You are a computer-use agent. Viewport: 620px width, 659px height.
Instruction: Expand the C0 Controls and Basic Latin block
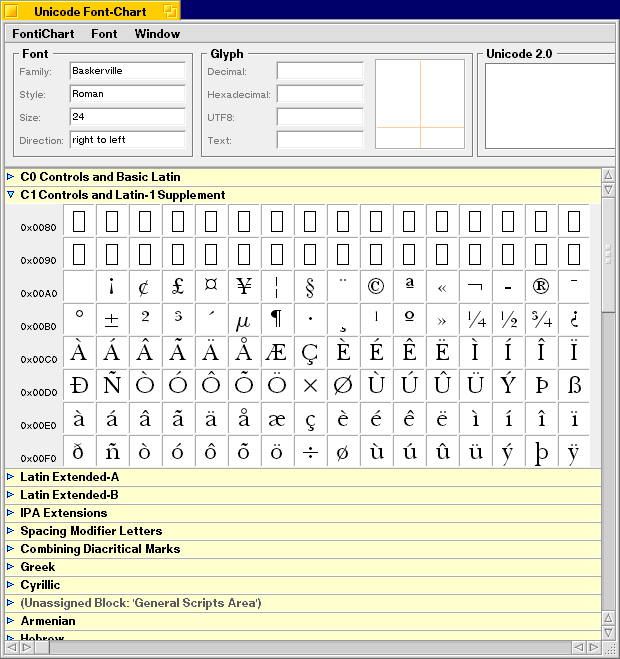coord(11,177)
